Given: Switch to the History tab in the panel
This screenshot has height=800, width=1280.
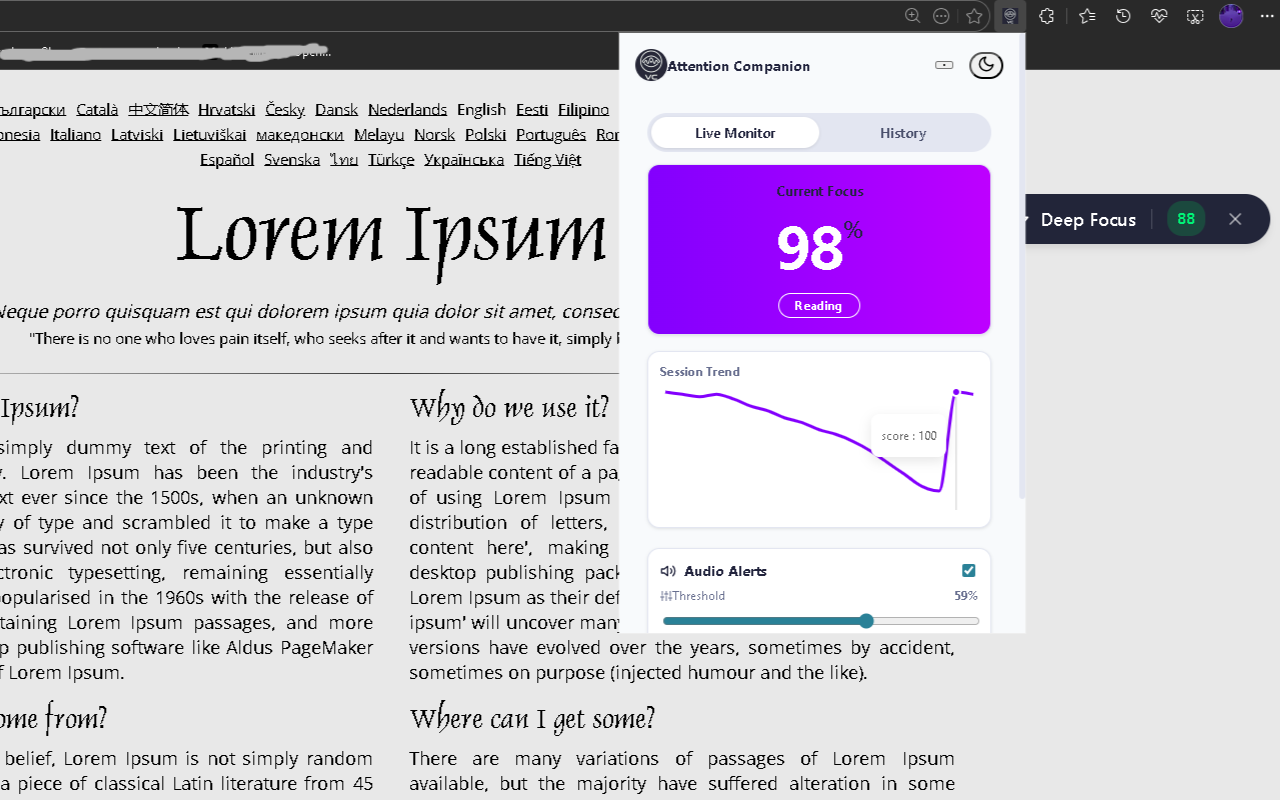Looking at the screenshot, I should pos(902,132).
